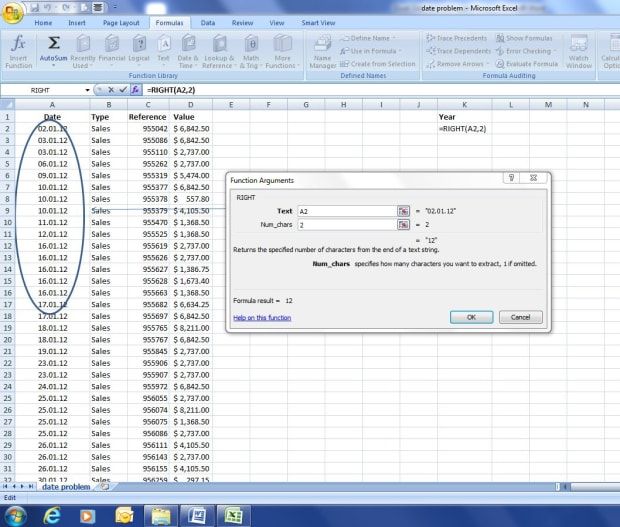
Task: Open the Windows Start menu
Action: click(x=13, y=515)
